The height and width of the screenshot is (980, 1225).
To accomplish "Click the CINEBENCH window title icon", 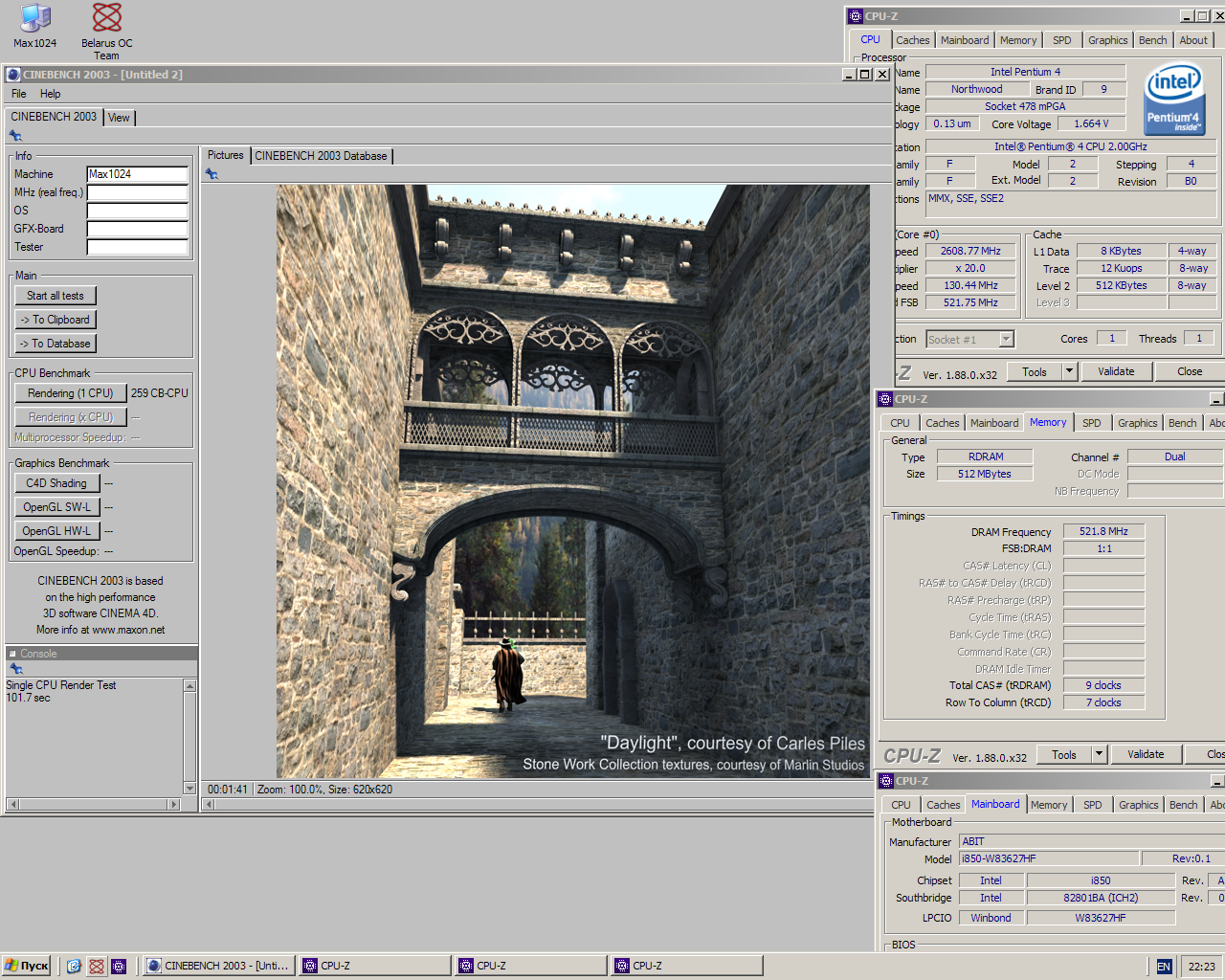I will tap(13, 75).
